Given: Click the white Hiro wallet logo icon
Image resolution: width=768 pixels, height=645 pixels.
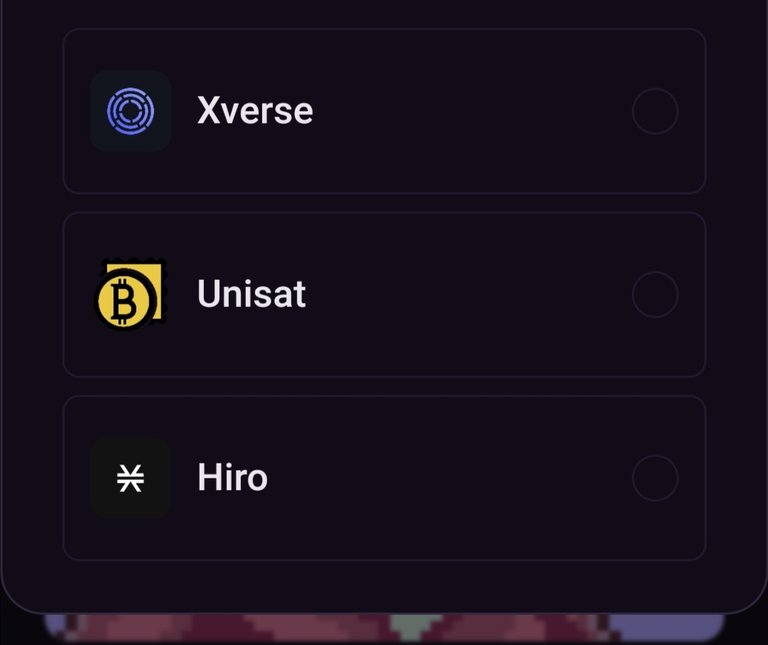Looking at the screenshot, I should point(131,478).
